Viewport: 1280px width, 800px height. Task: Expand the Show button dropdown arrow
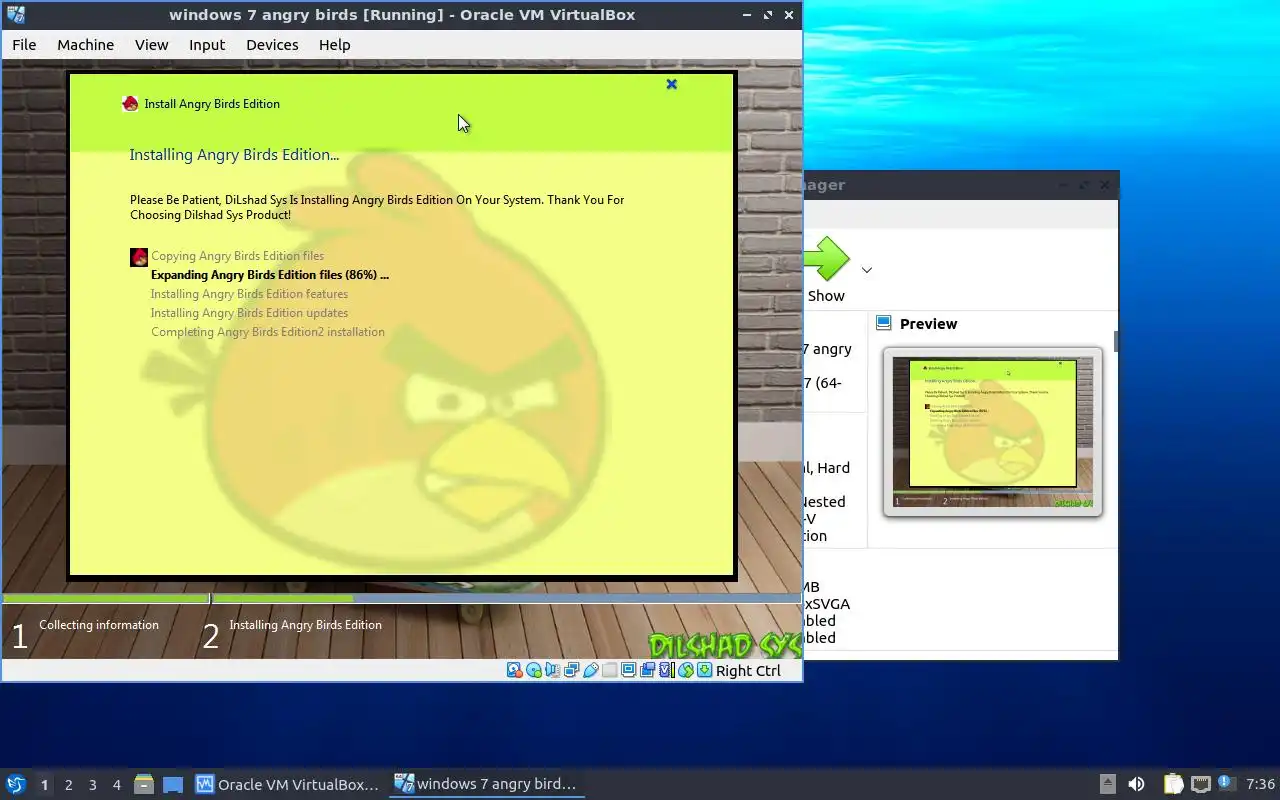point(867,270)
